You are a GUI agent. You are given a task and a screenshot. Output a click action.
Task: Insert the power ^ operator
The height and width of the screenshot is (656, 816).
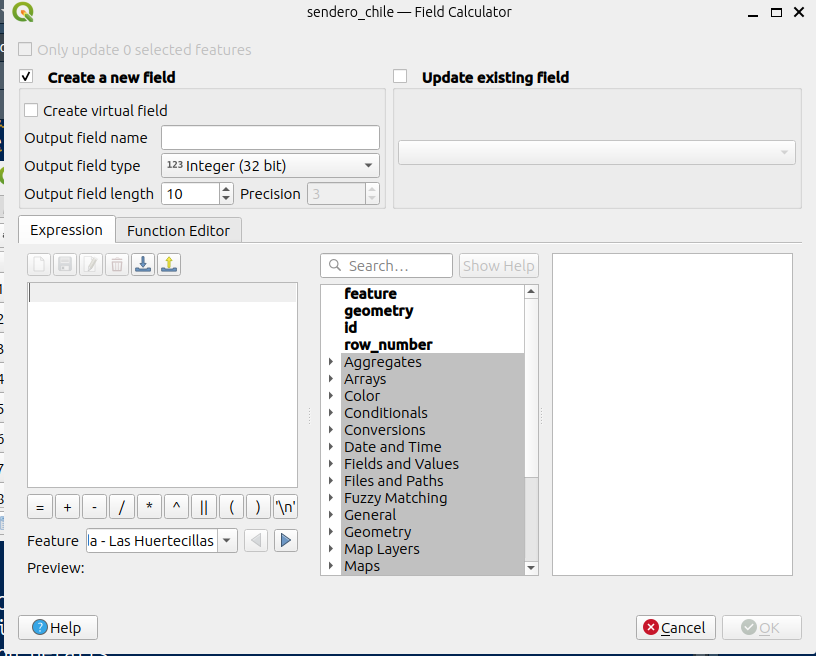click(x=176, y=507)
